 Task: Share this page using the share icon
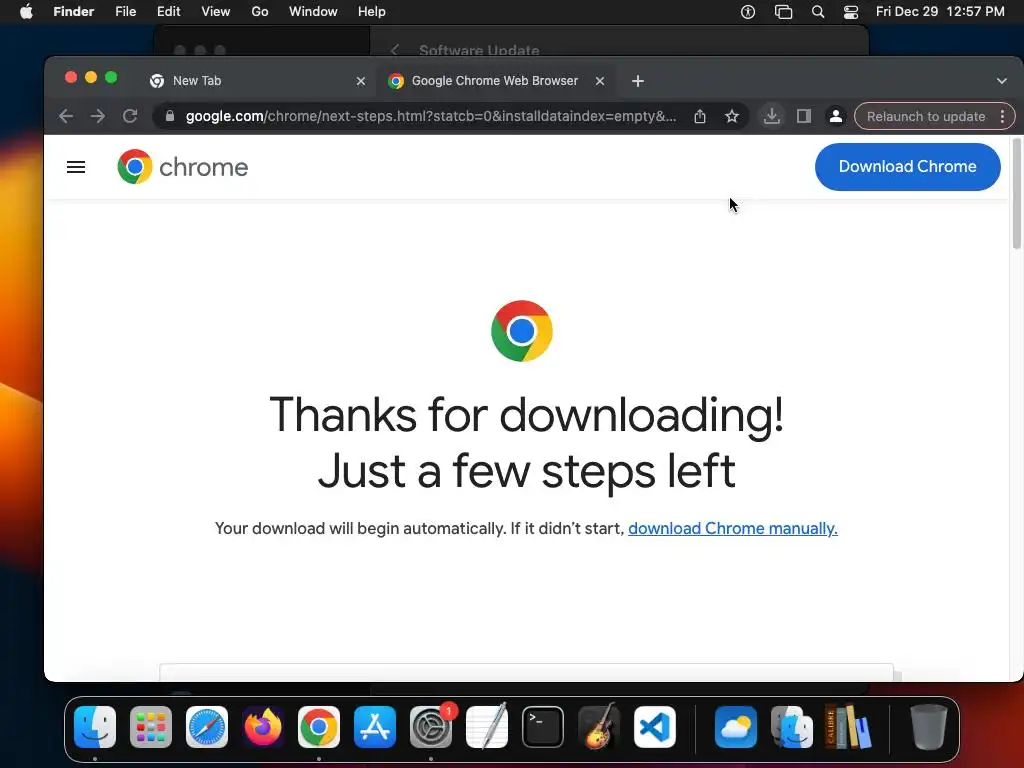click(699, 116)
